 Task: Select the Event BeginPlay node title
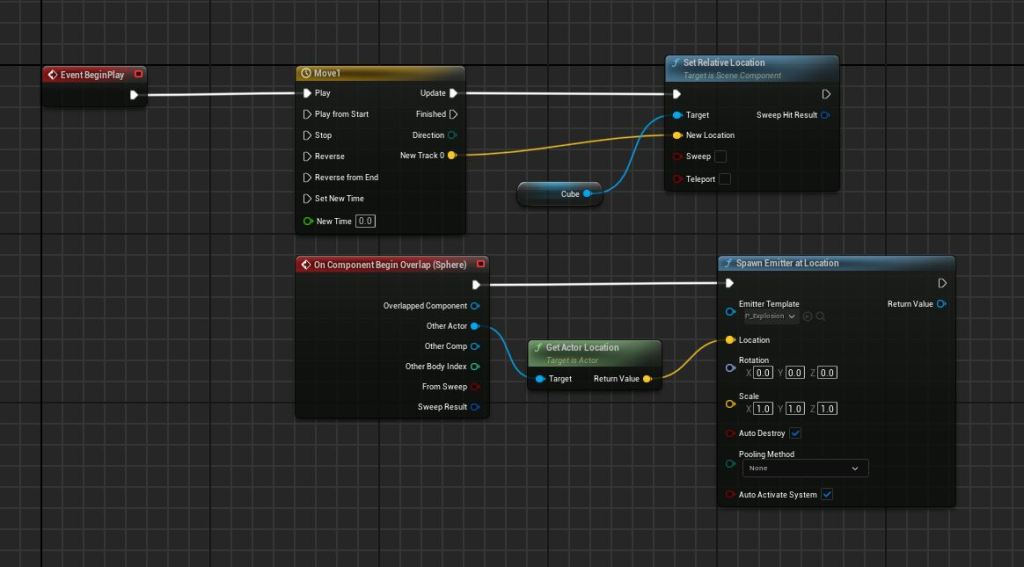89,74
